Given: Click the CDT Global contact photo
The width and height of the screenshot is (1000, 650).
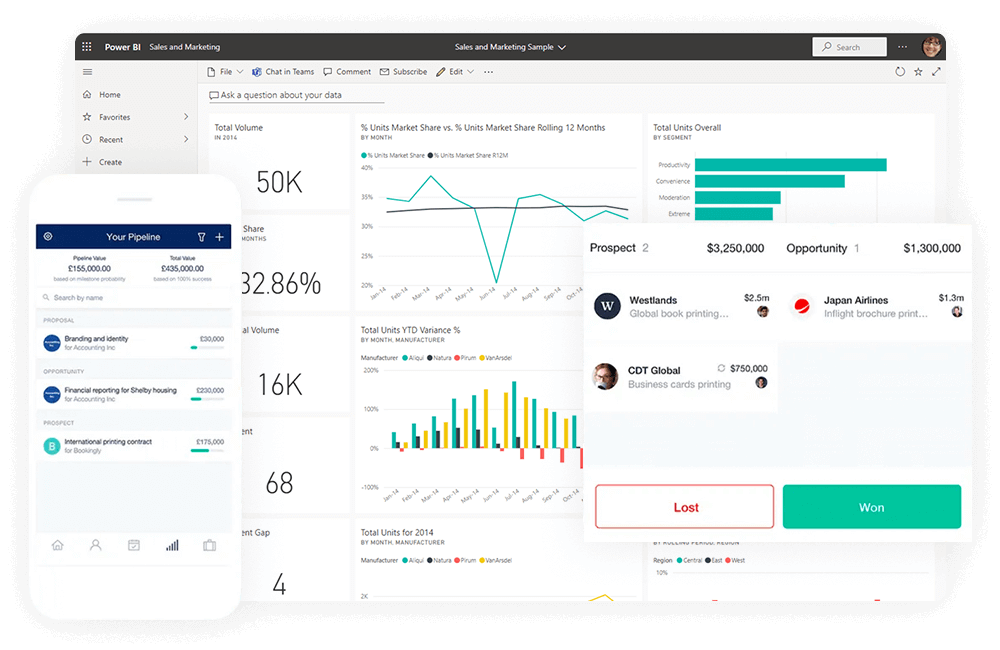Looking at the screenshot, I should (x=605, y=376).
